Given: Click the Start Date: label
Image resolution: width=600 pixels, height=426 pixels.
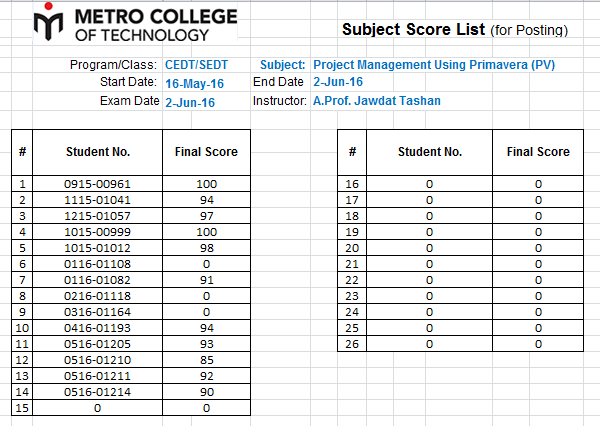Looking at the screenshot, I should point(129,82).
